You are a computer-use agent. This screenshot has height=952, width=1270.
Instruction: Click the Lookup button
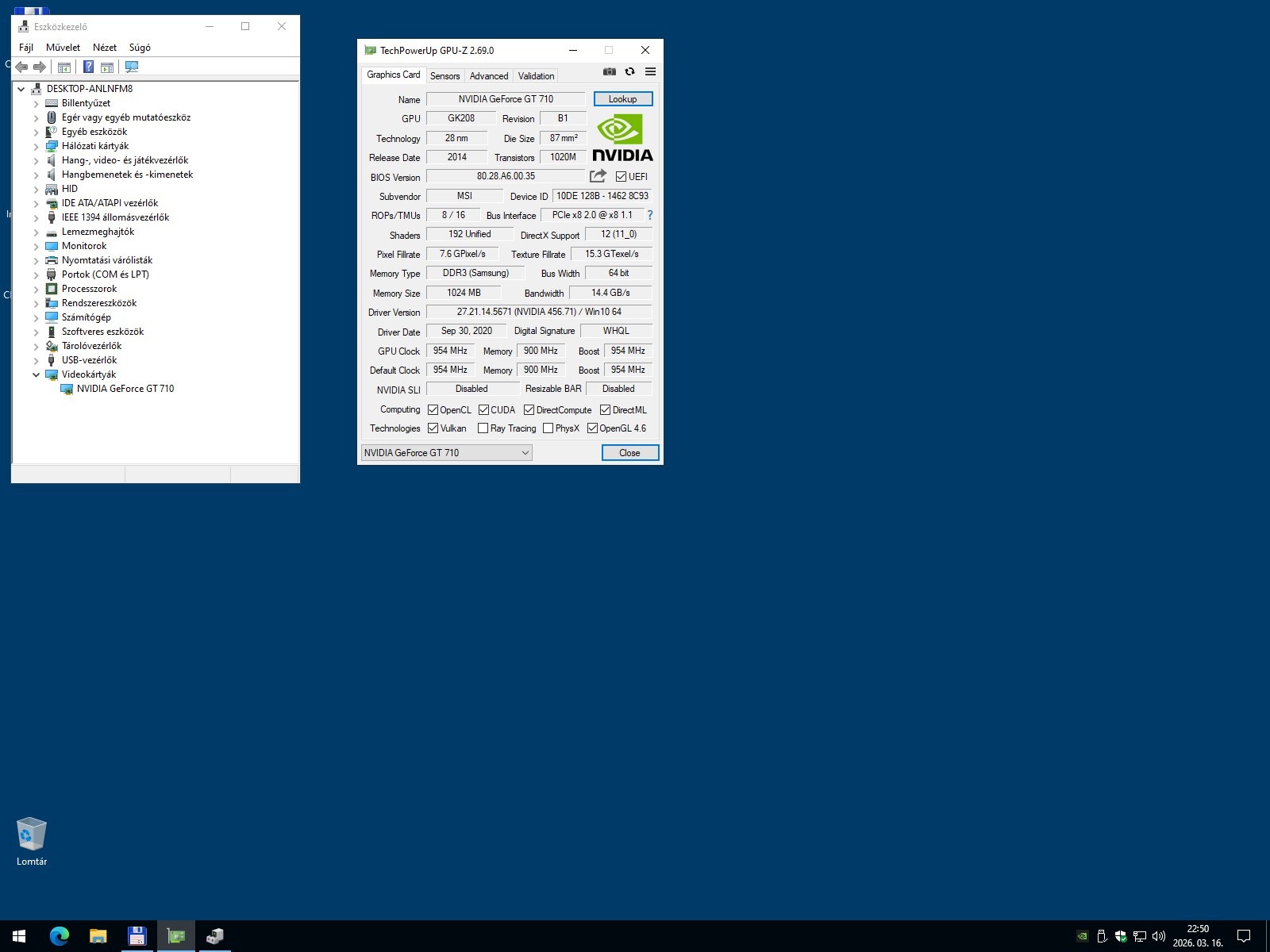pyautogui.click(x=623, y=99)
